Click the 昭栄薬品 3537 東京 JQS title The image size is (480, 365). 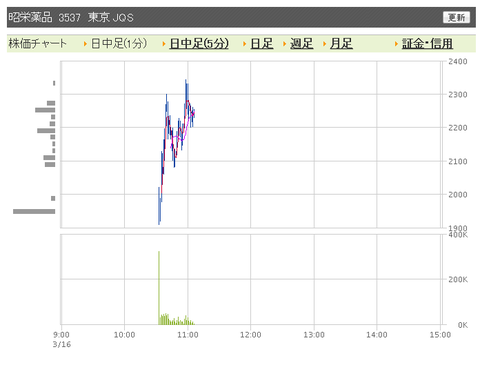[71, 17]
